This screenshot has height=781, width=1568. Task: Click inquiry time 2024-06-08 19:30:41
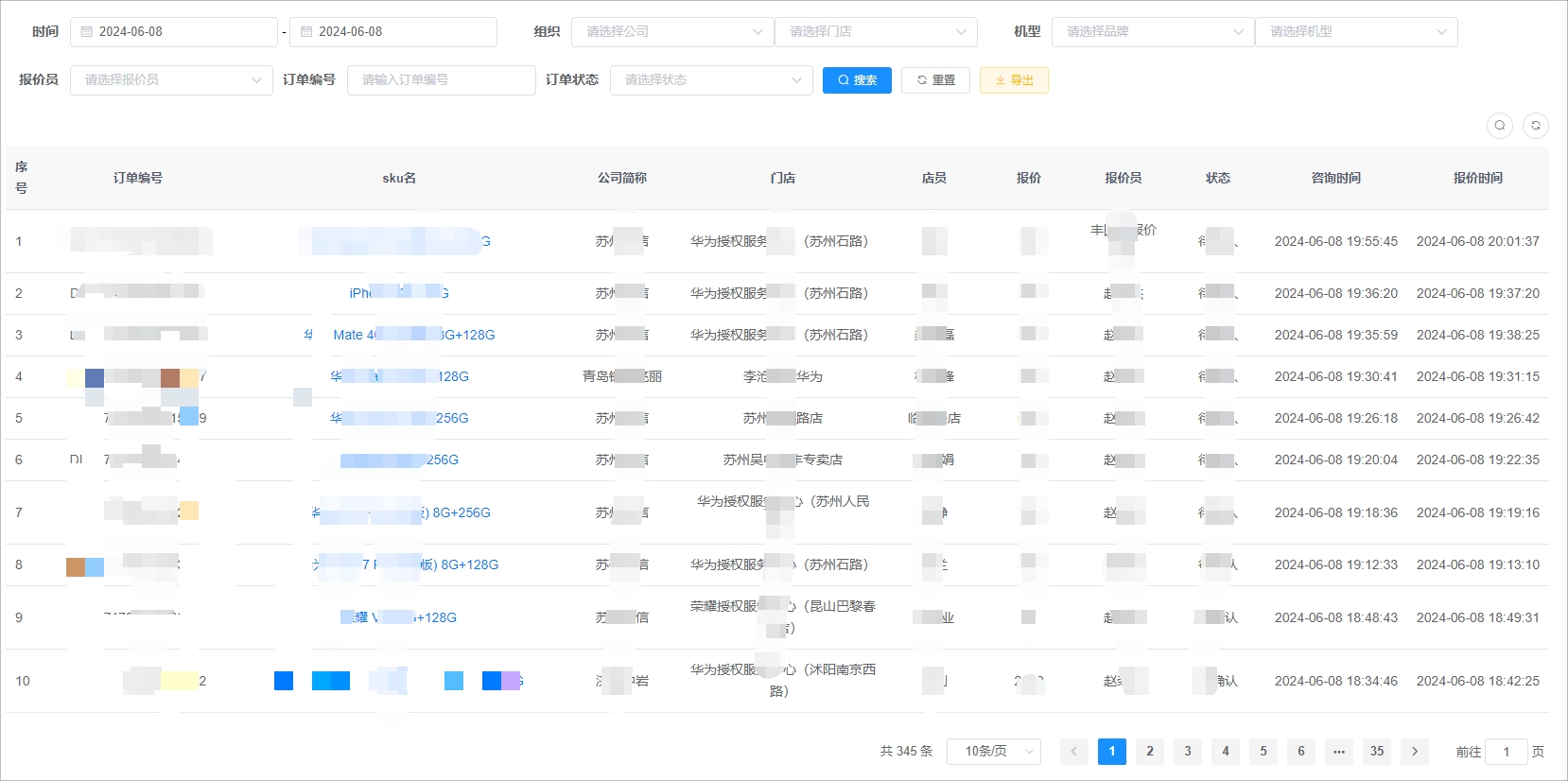pyautogui.click(x=1336, y=376)
